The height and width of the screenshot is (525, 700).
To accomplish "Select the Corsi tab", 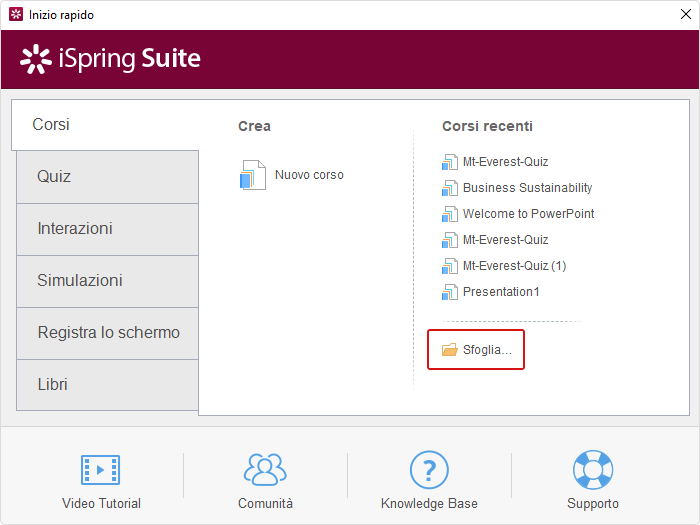I will pyautogui.click(x=105, y=125).
